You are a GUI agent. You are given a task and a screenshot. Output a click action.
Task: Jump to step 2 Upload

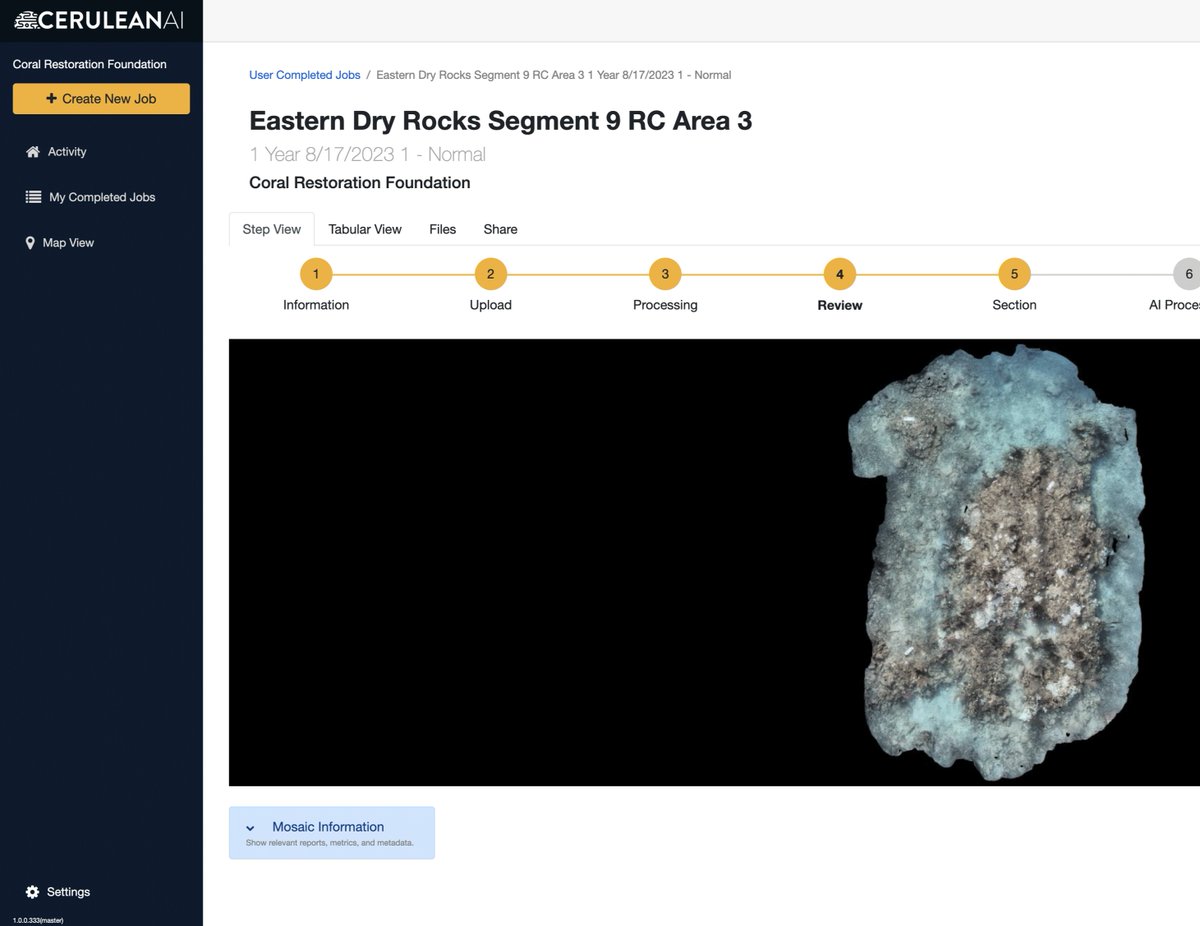[x=490, y=273]
